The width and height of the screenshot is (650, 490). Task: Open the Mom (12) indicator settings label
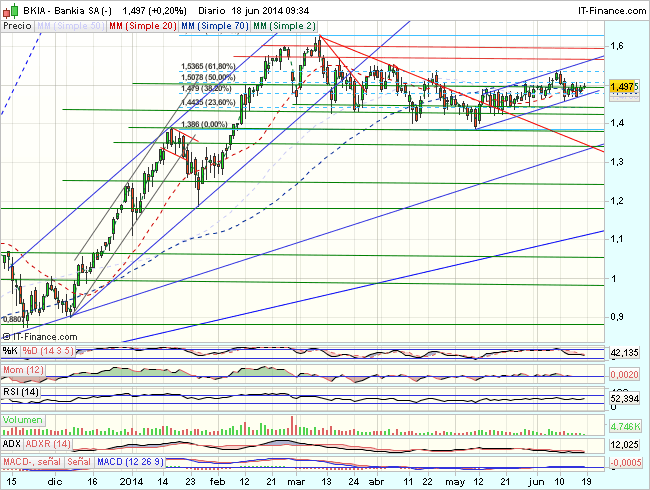(21, 372)
